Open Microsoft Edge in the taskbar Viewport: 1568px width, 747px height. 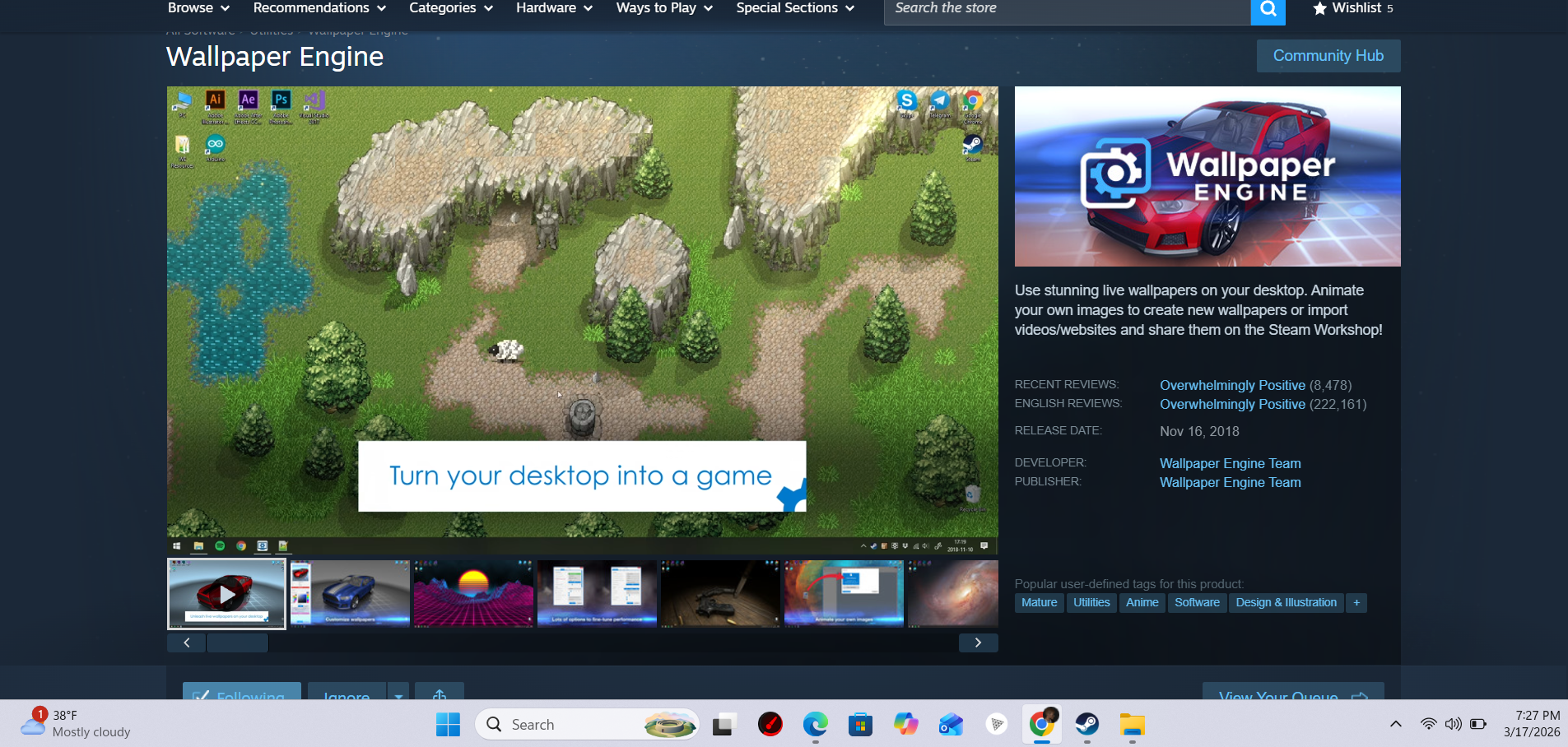(x=815, y=725)
